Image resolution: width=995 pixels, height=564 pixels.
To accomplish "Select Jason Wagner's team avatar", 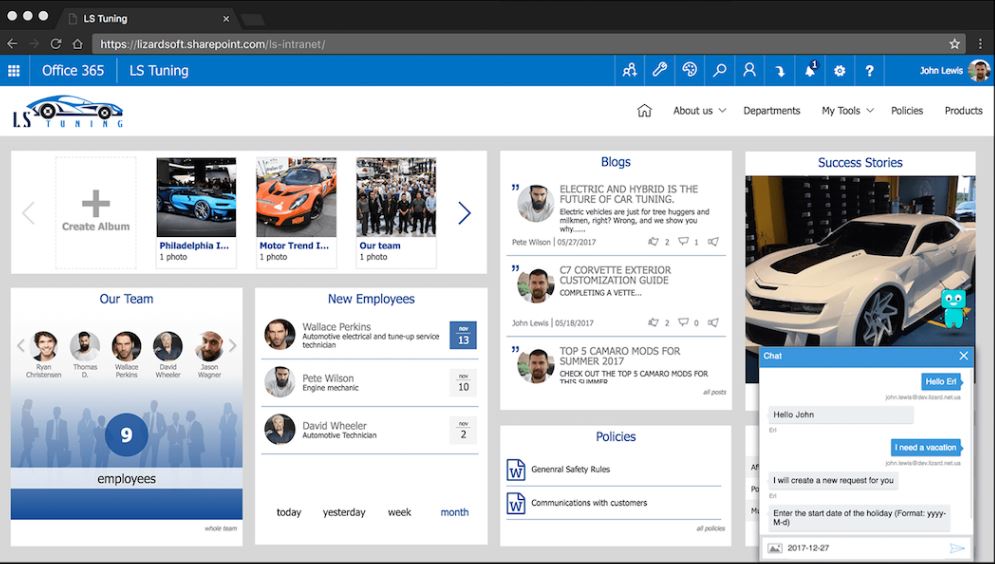I will point(209,346).
